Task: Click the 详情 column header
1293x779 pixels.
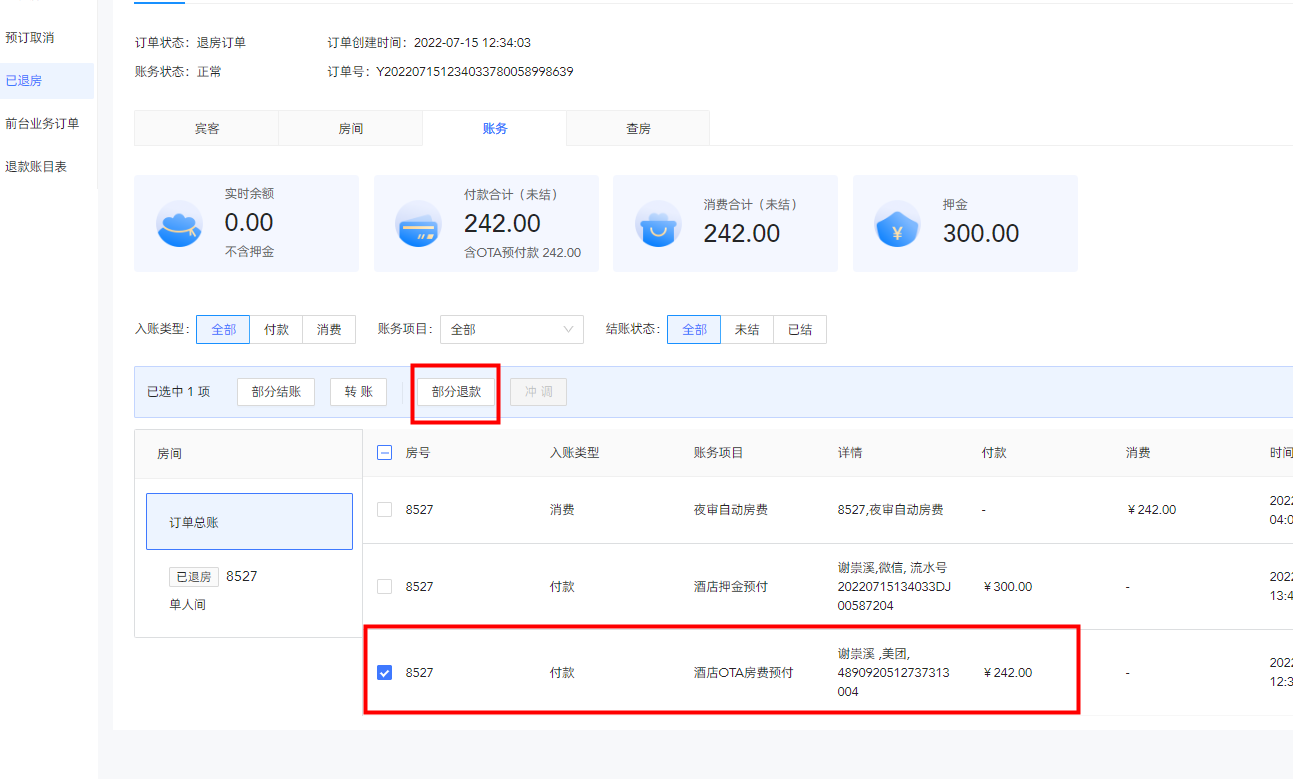Action: (x=850, y=453)
